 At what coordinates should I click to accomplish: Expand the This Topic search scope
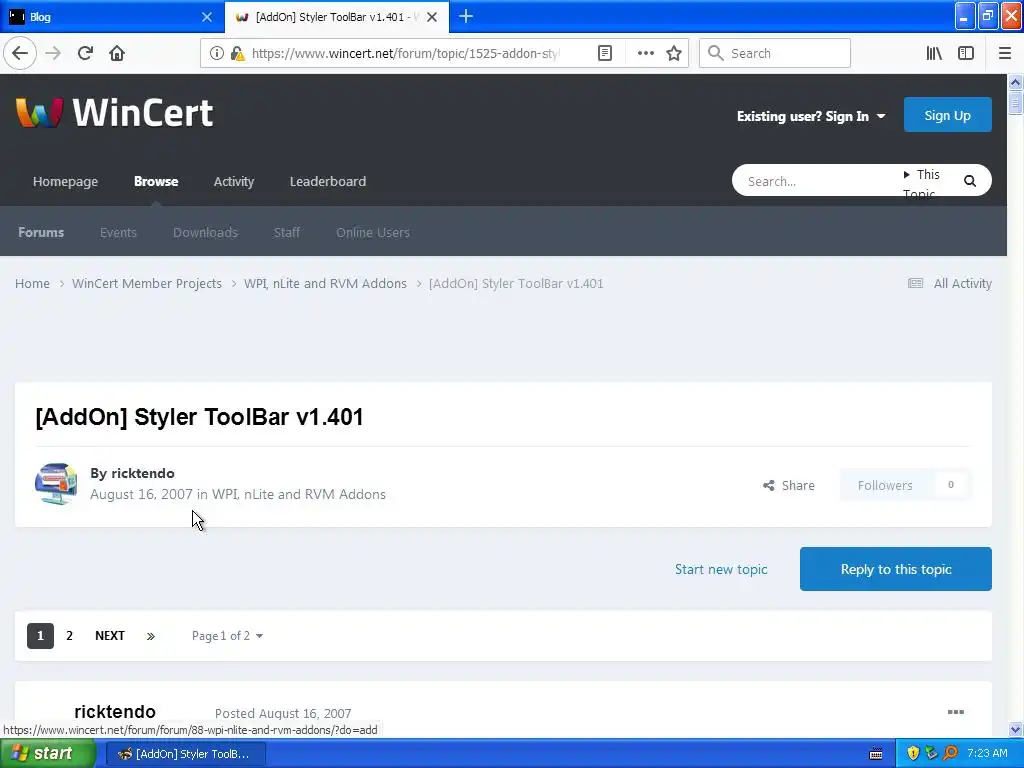coord(921,181)
